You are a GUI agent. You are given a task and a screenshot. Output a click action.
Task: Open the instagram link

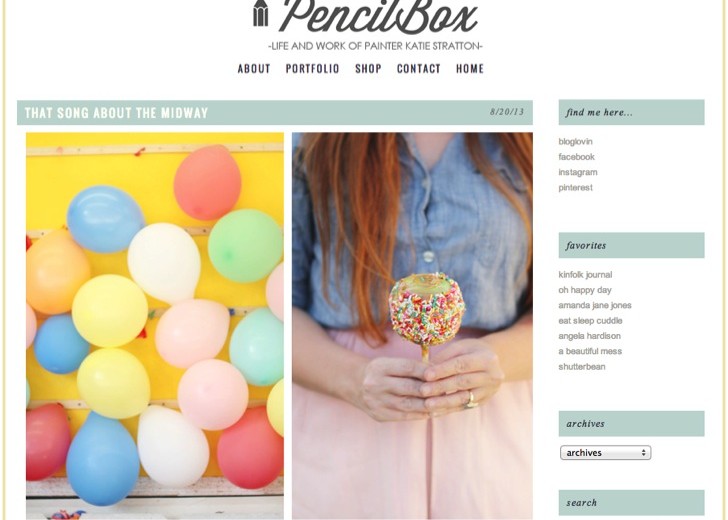(x=578, y=172)
